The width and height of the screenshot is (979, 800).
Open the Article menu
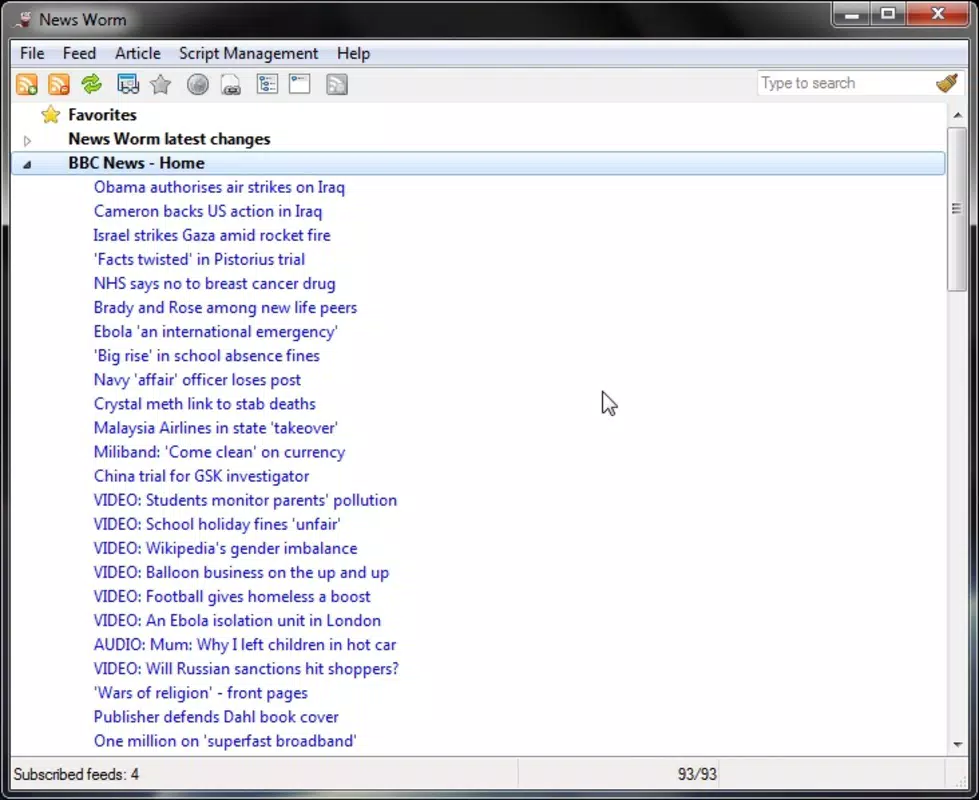[137, 54]
